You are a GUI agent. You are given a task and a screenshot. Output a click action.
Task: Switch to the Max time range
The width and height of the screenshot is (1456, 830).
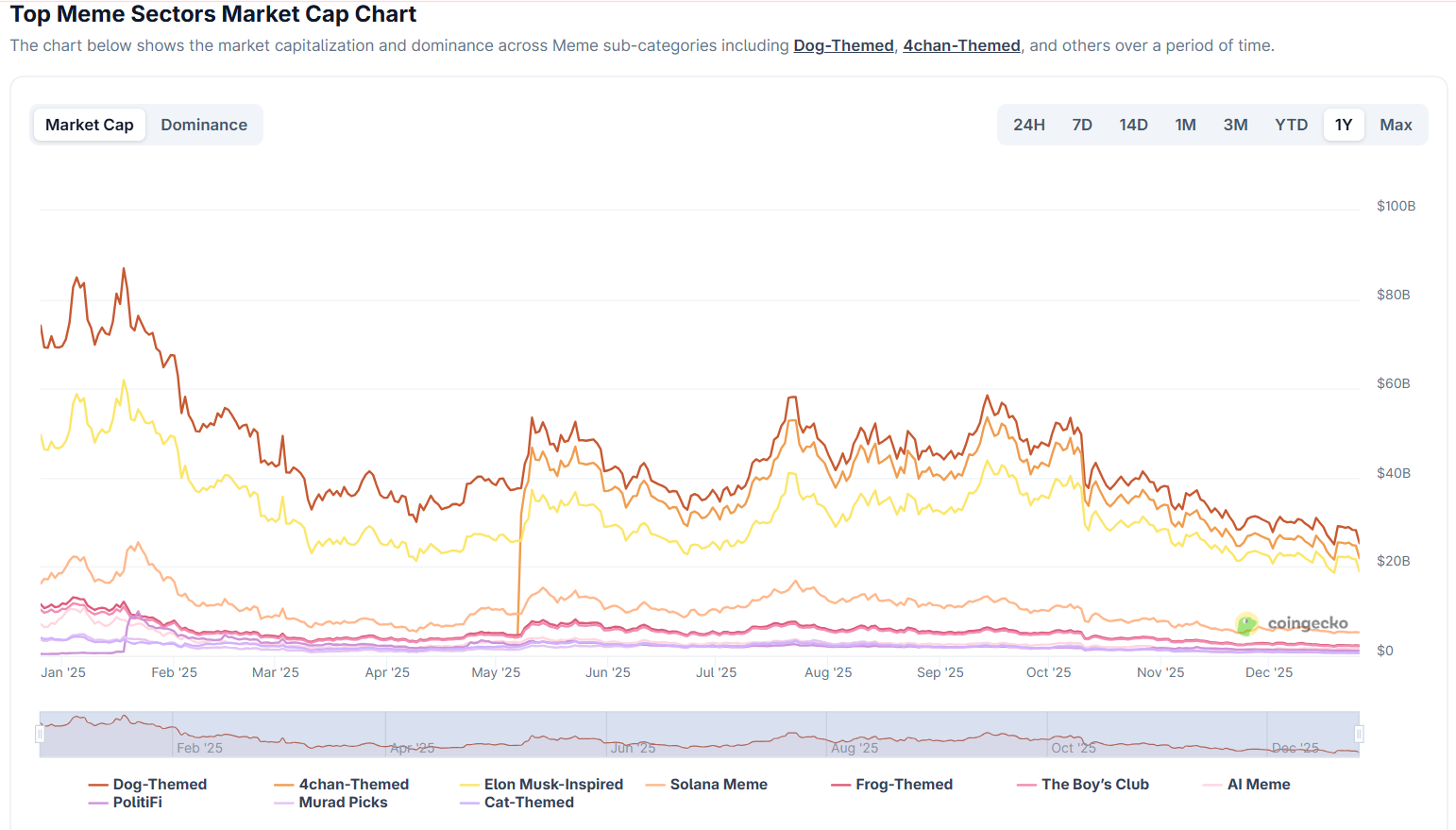1396,124
